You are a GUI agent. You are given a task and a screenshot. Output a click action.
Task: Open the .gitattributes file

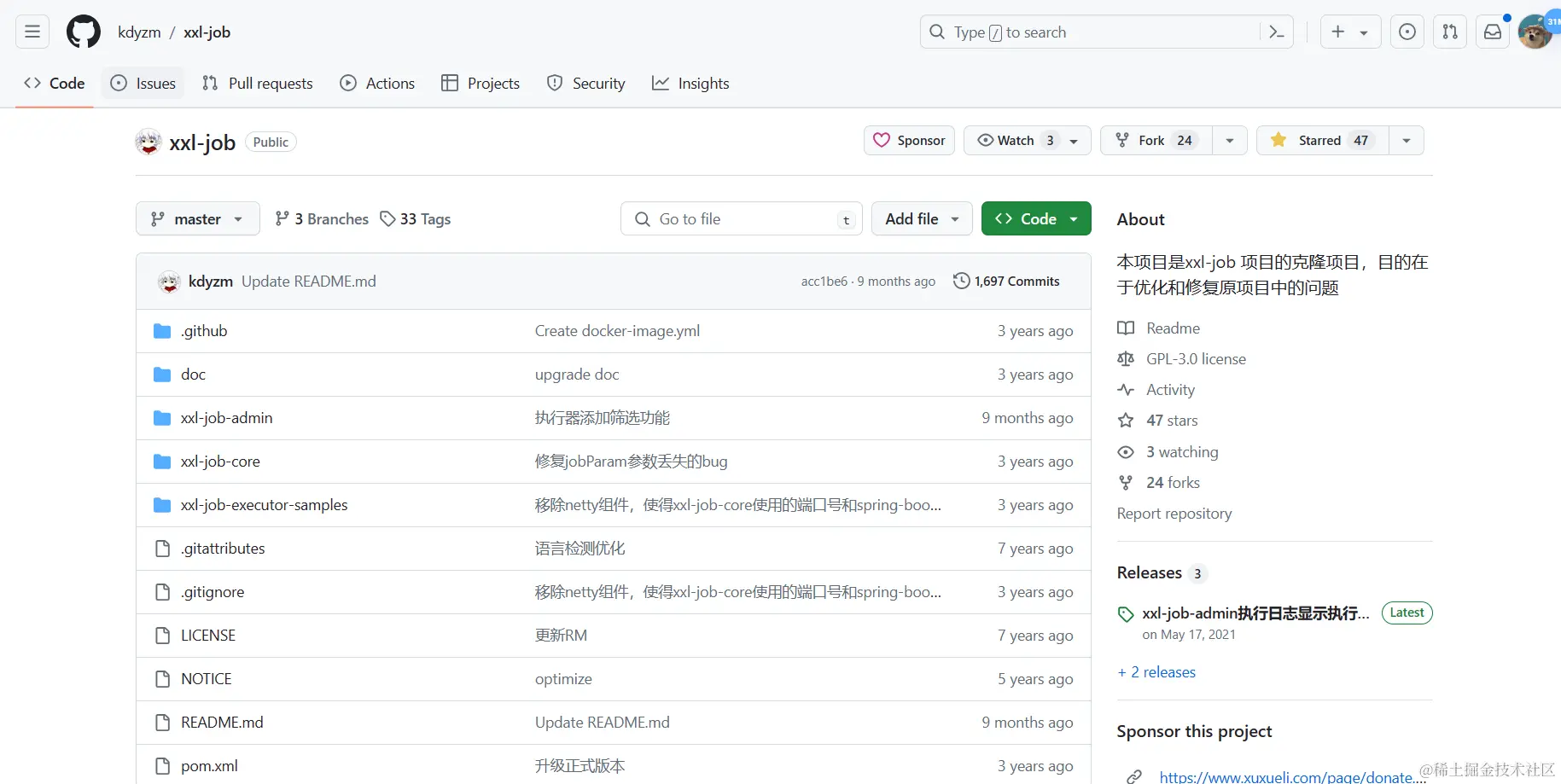(x=223, y=549)
